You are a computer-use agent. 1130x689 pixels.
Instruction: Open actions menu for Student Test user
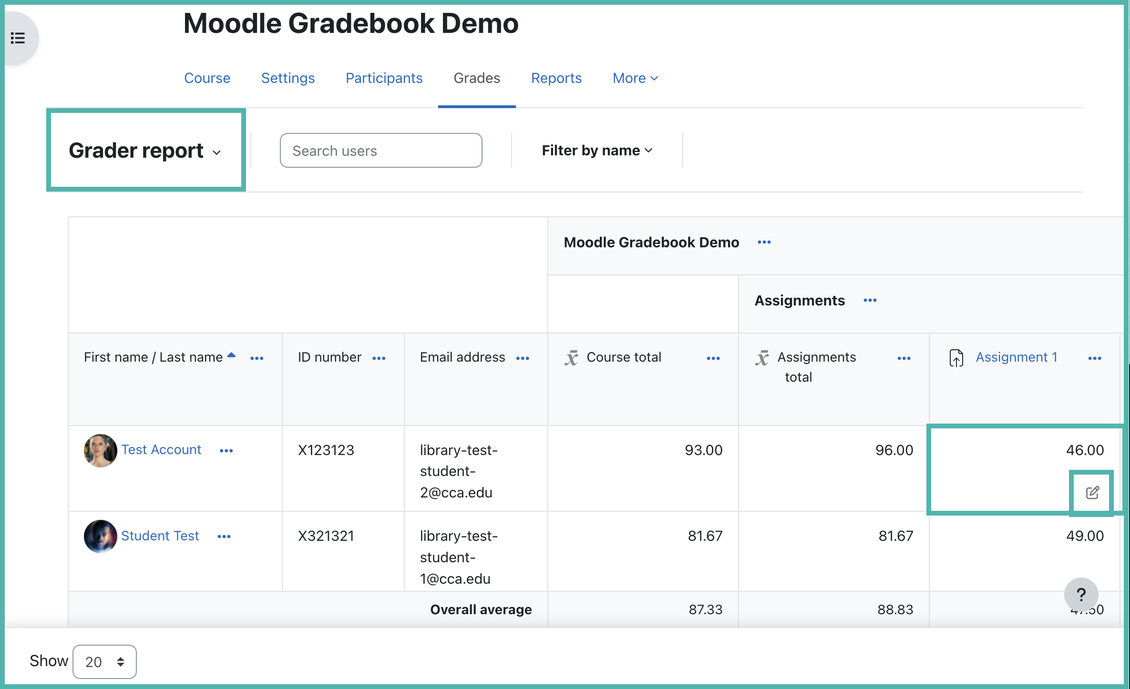(224, 536)
